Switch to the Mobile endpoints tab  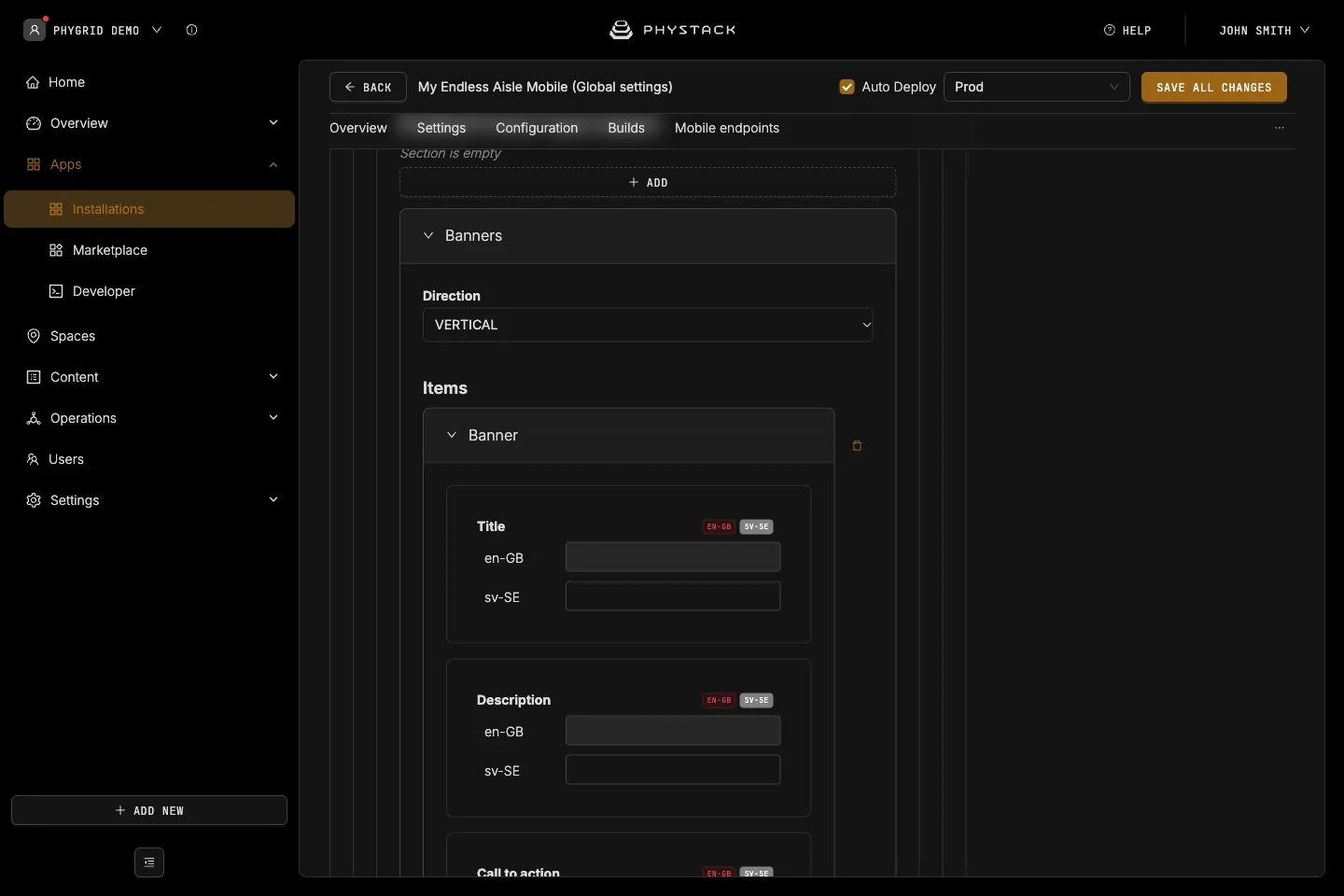[727, 128]
